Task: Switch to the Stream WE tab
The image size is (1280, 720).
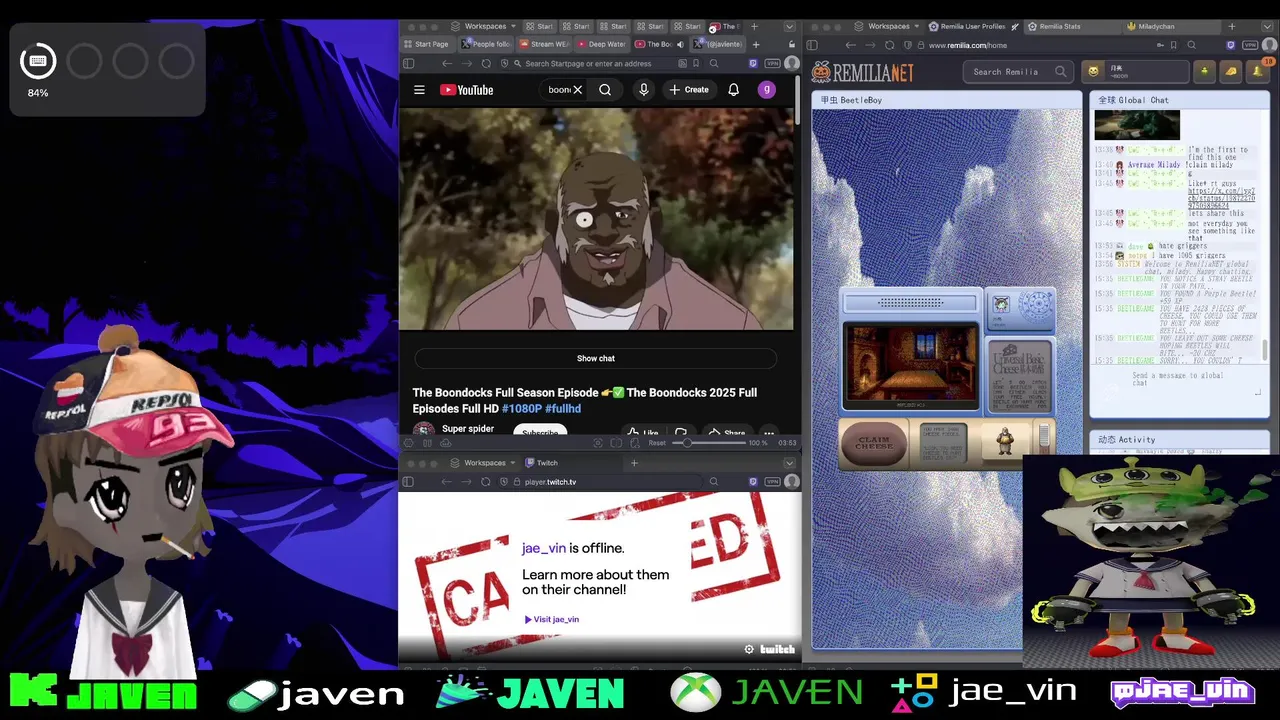Action: 543,44
